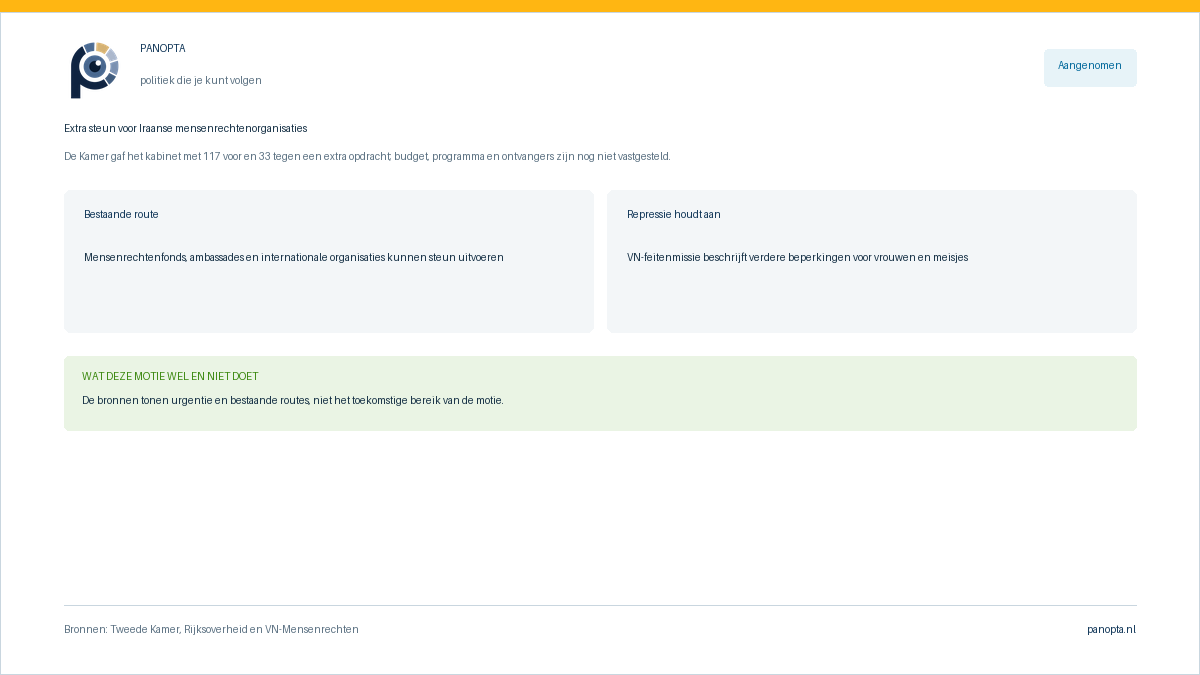Click the Panopta eye logo
This screenshot has width=1200, height=675.
click(x=95, y=70)
